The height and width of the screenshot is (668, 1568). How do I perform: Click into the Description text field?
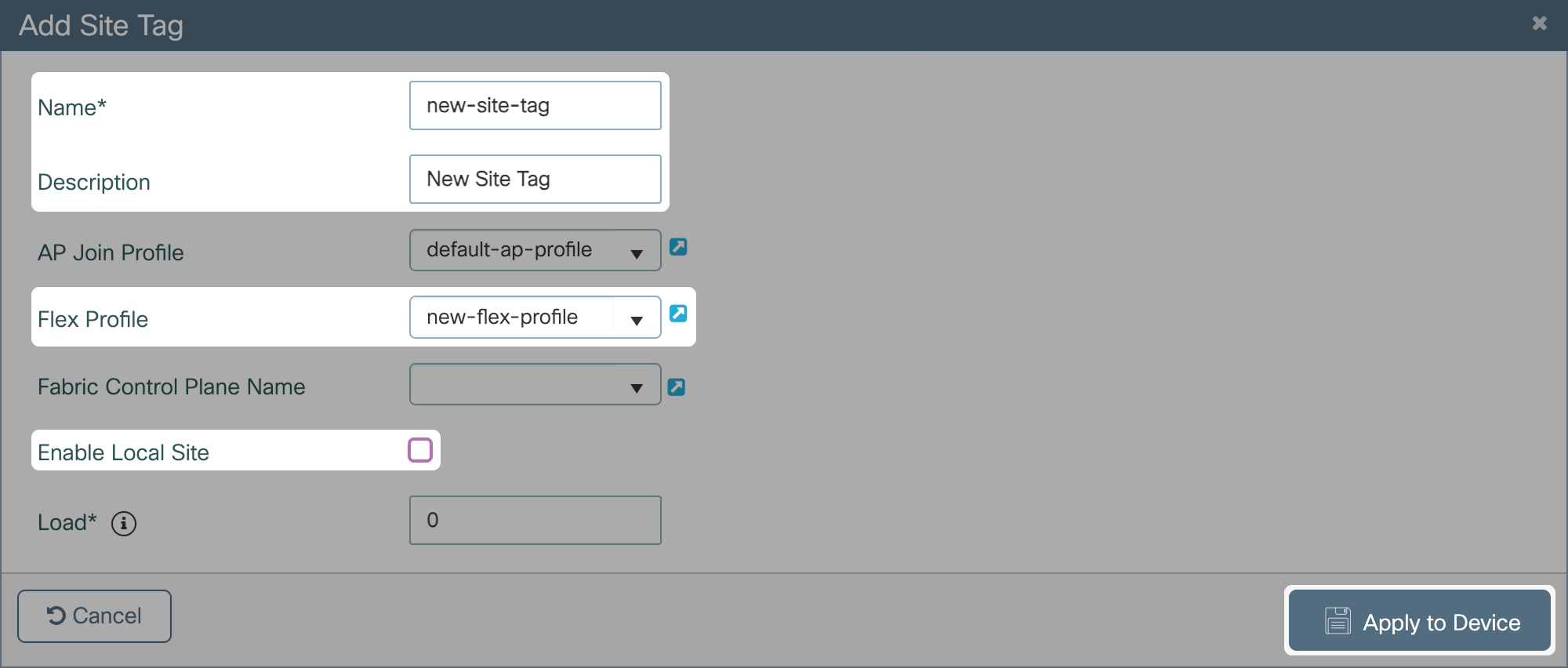(x=535, y=180)
